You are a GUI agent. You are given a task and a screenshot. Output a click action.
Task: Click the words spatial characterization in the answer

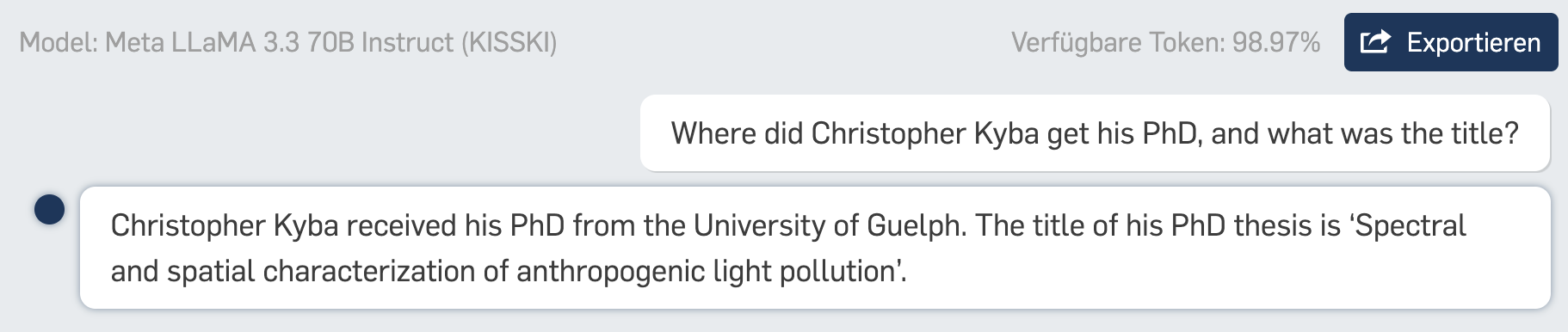click(321, 271)
